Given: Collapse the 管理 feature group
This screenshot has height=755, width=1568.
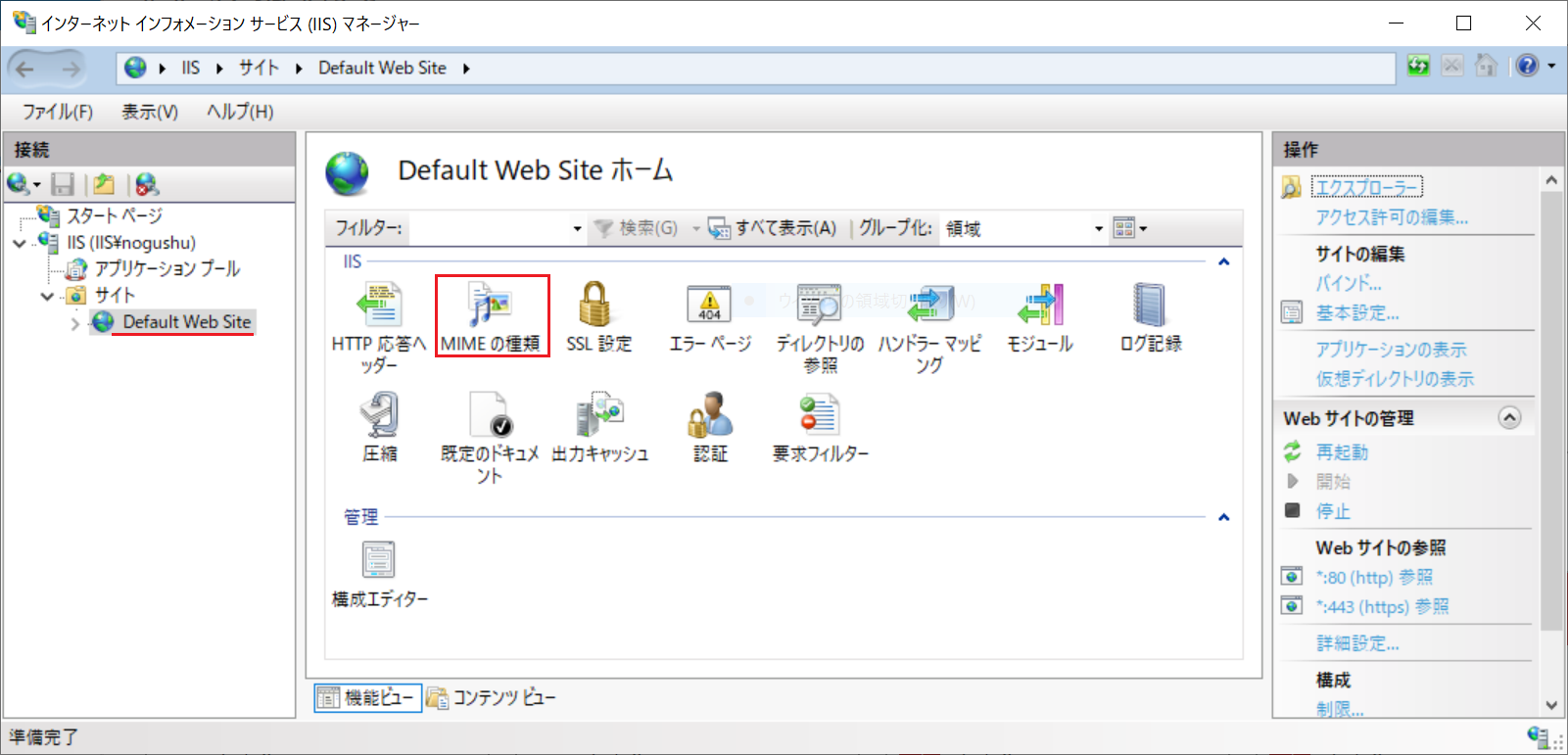Looking at the screenshot, I should [x=1223, y=517].
